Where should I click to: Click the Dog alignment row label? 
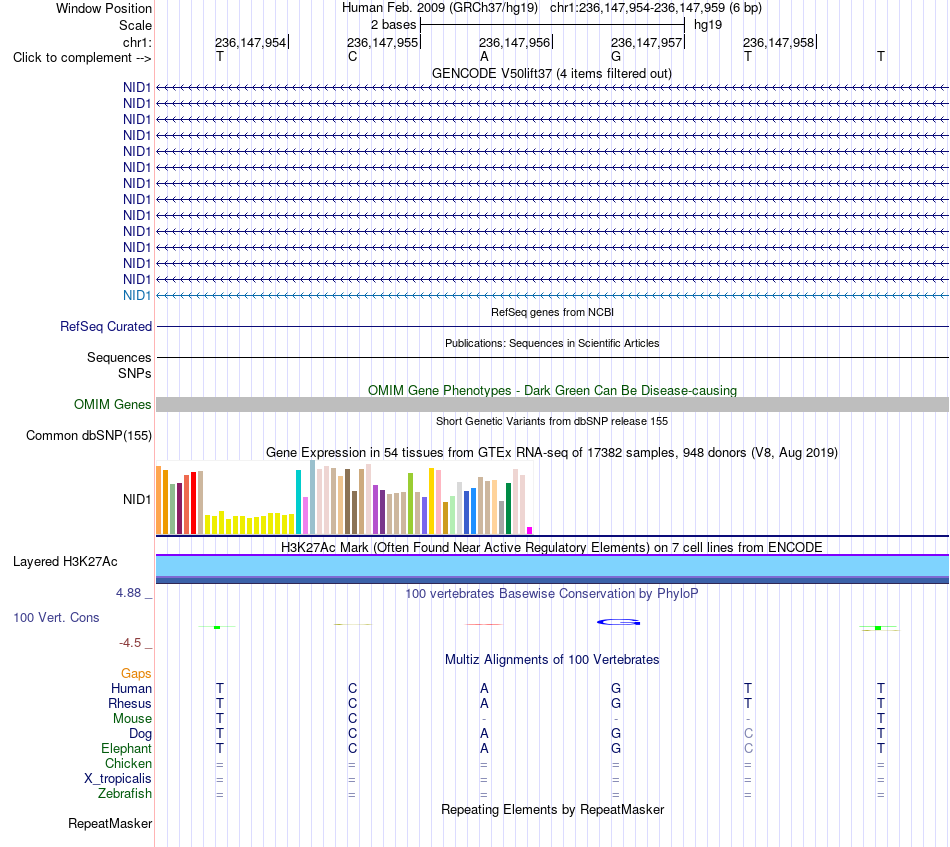140,734
